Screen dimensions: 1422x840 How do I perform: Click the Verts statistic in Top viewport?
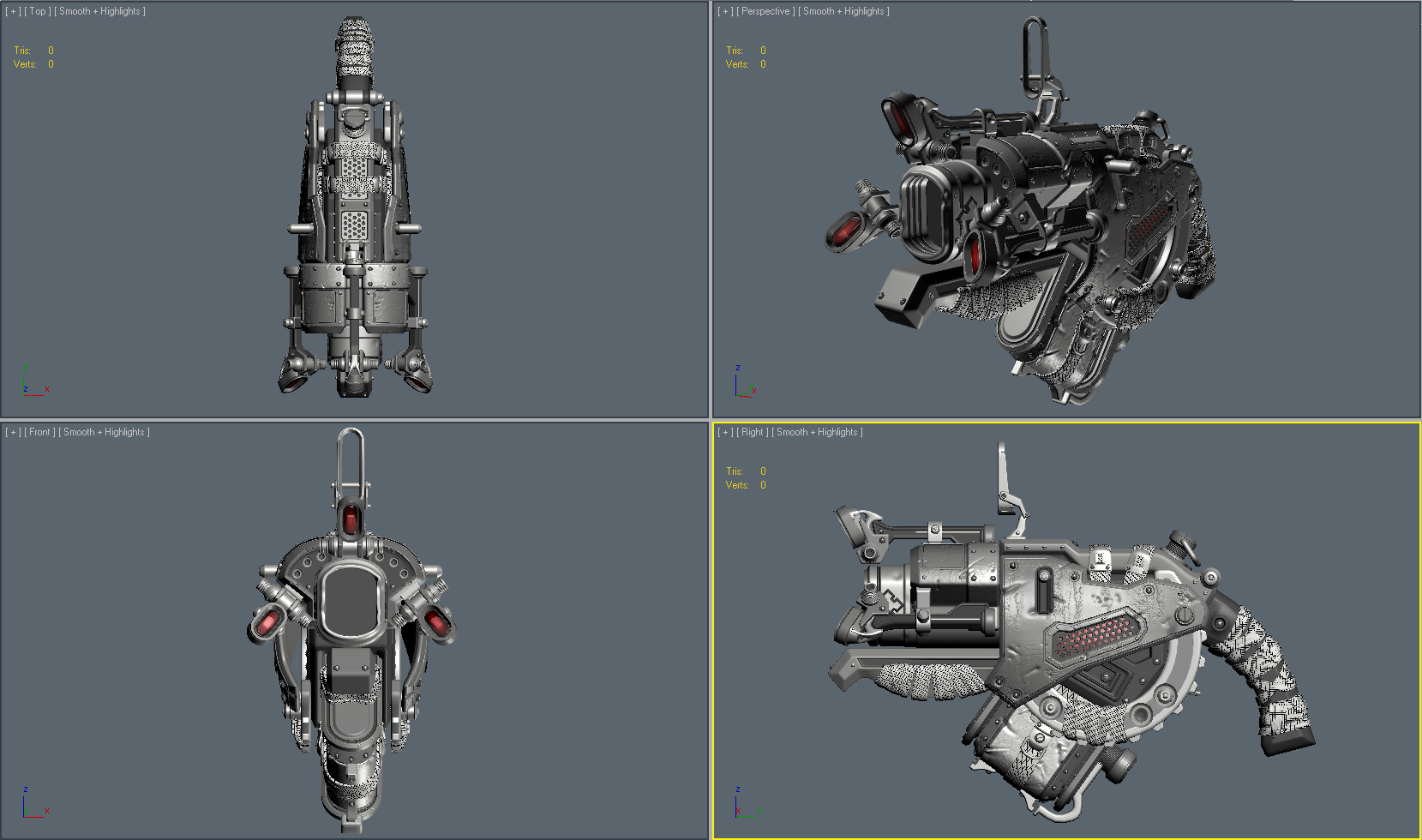coord(33,64)
